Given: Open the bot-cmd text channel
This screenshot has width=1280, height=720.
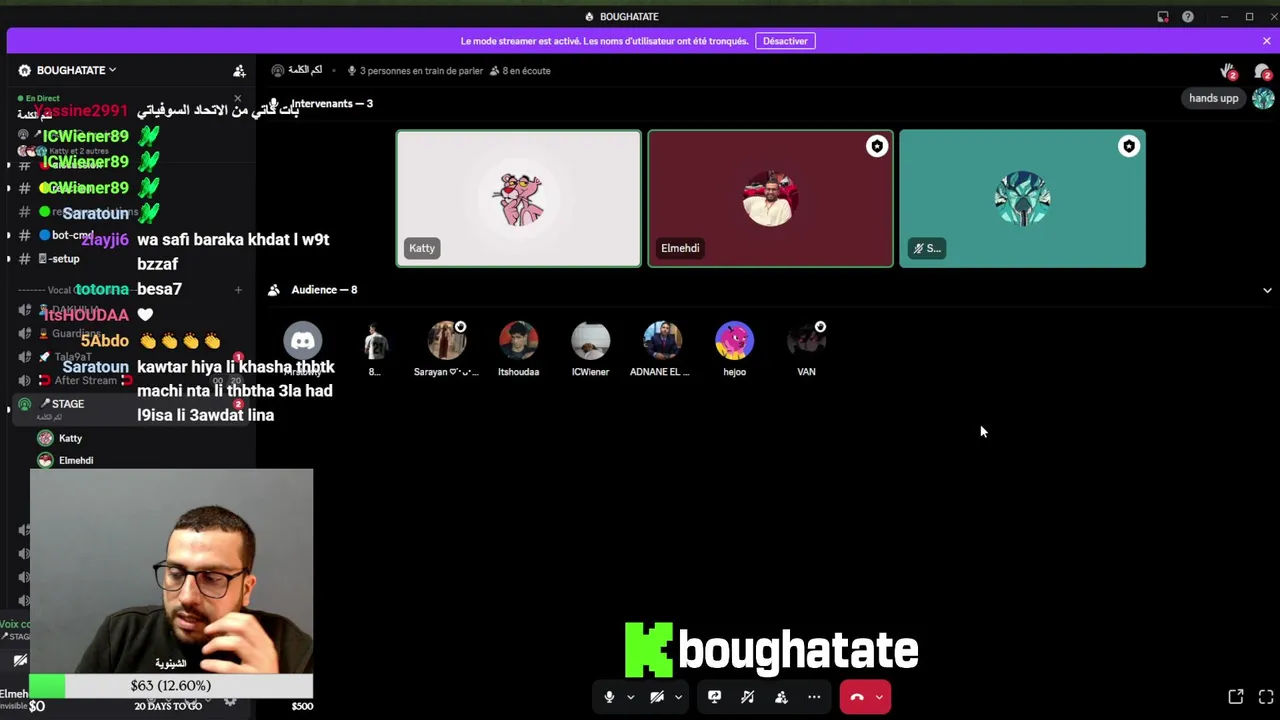Looking at the screenshot, I should pyautogui.click(x=72, y=235).
